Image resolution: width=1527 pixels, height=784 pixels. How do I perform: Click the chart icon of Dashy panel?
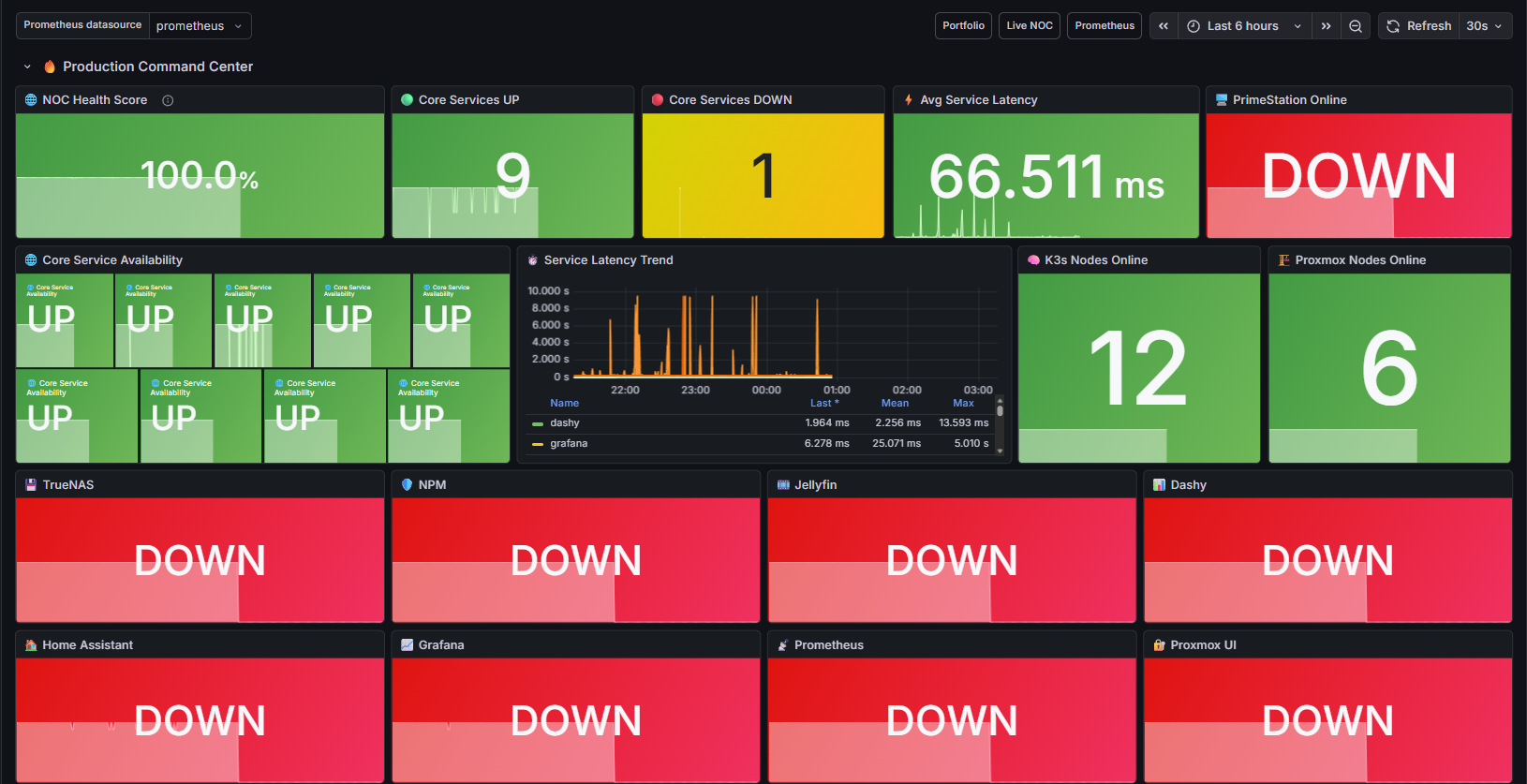coord(1159,485)
